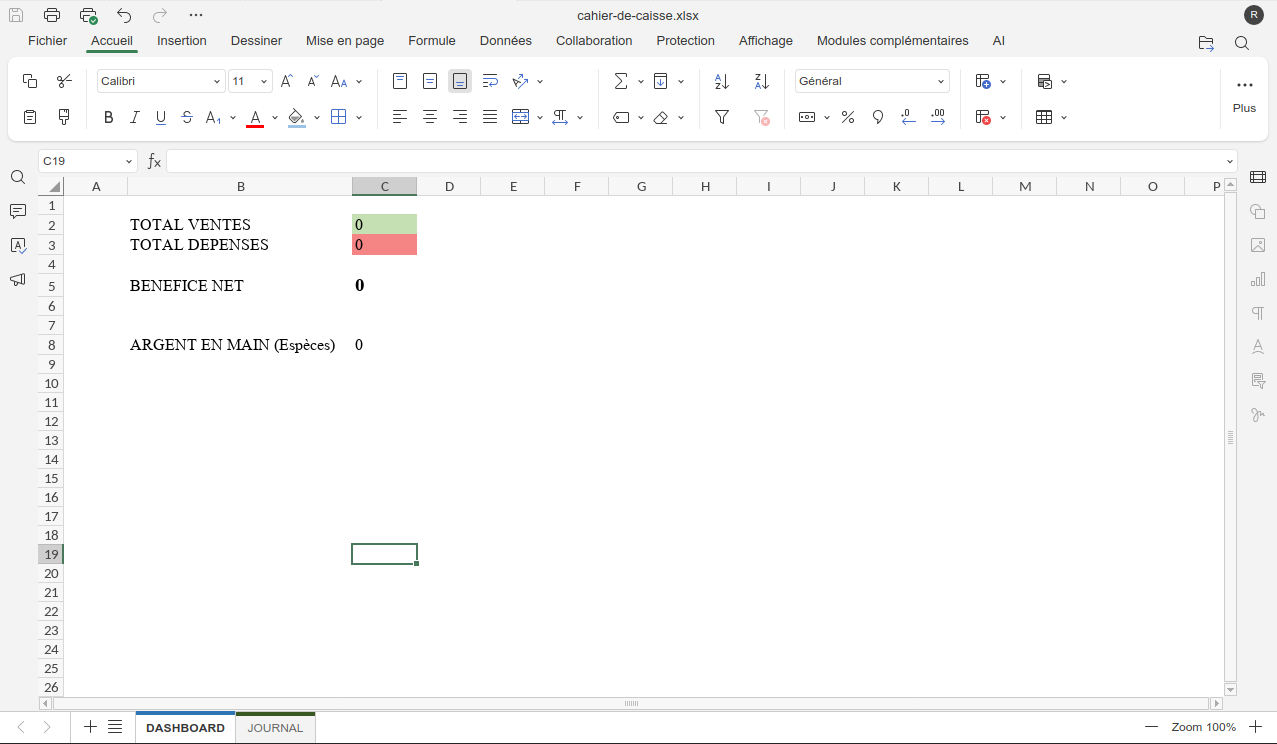
Task: Zoom out with the minus button
Action: [x=1152, y=727]
